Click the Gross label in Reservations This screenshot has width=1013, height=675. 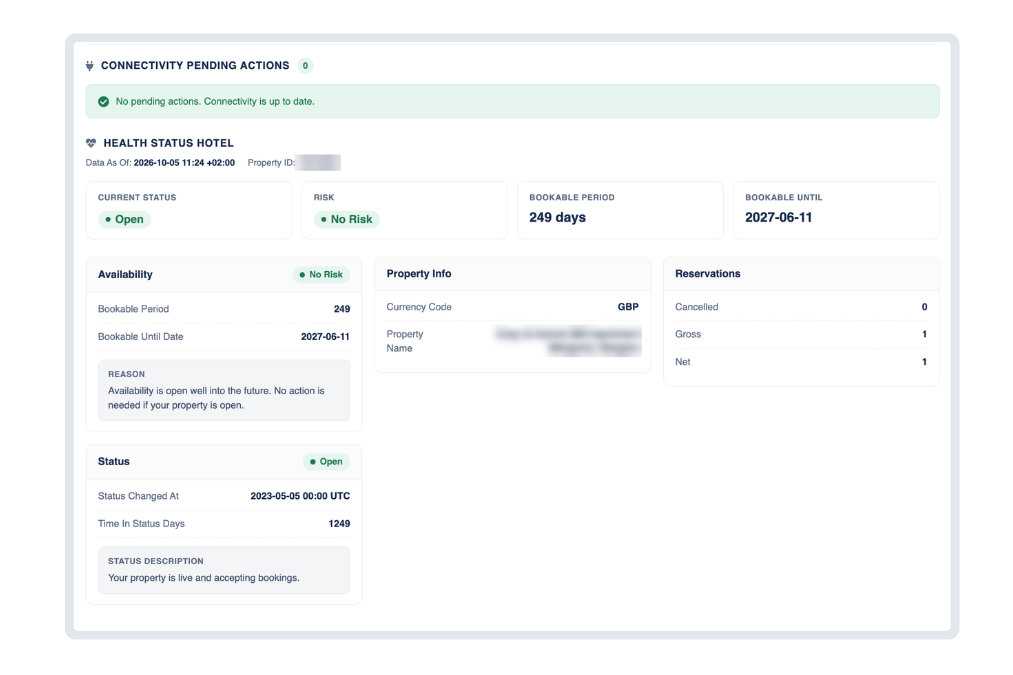pyautogui.click(x=688, y=334)
